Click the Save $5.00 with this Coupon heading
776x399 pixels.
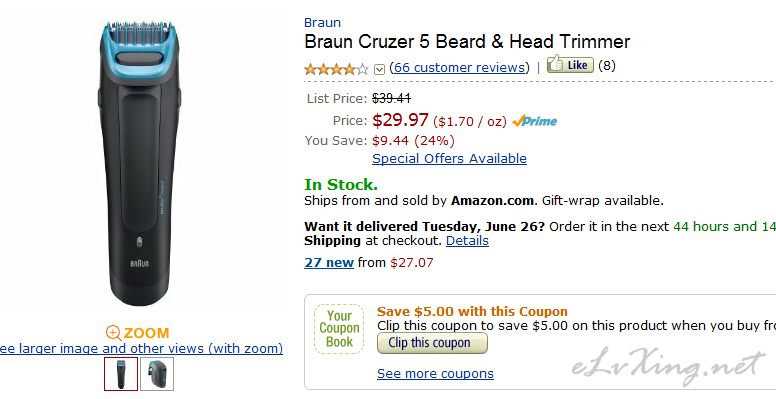[472, 312]
